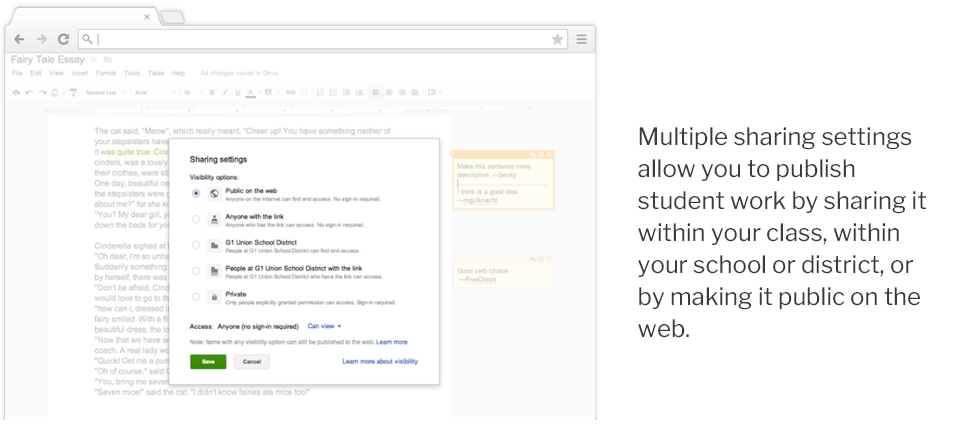Toggle bold formatting in the toolbar
953x424 pixels.
point(211,93)
